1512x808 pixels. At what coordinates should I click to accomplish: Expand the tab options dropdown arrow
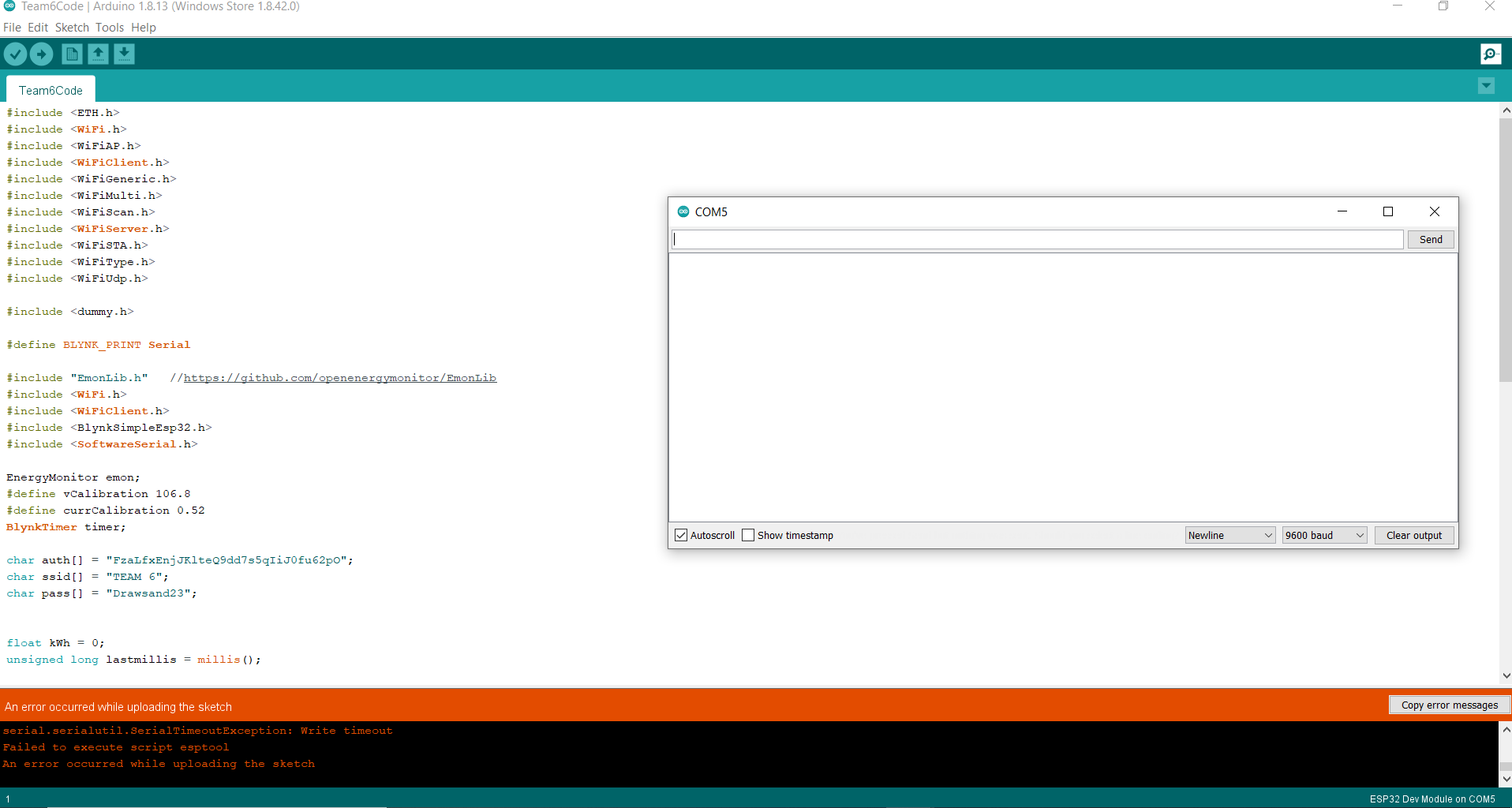click(1486, 86)
